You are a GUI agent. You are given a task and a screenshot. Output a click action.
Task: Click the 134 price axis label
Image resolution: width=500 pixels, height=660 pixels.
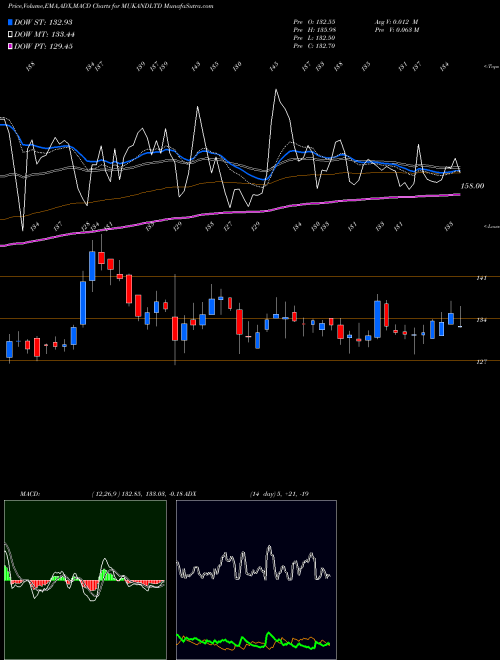tap(481, 320)
